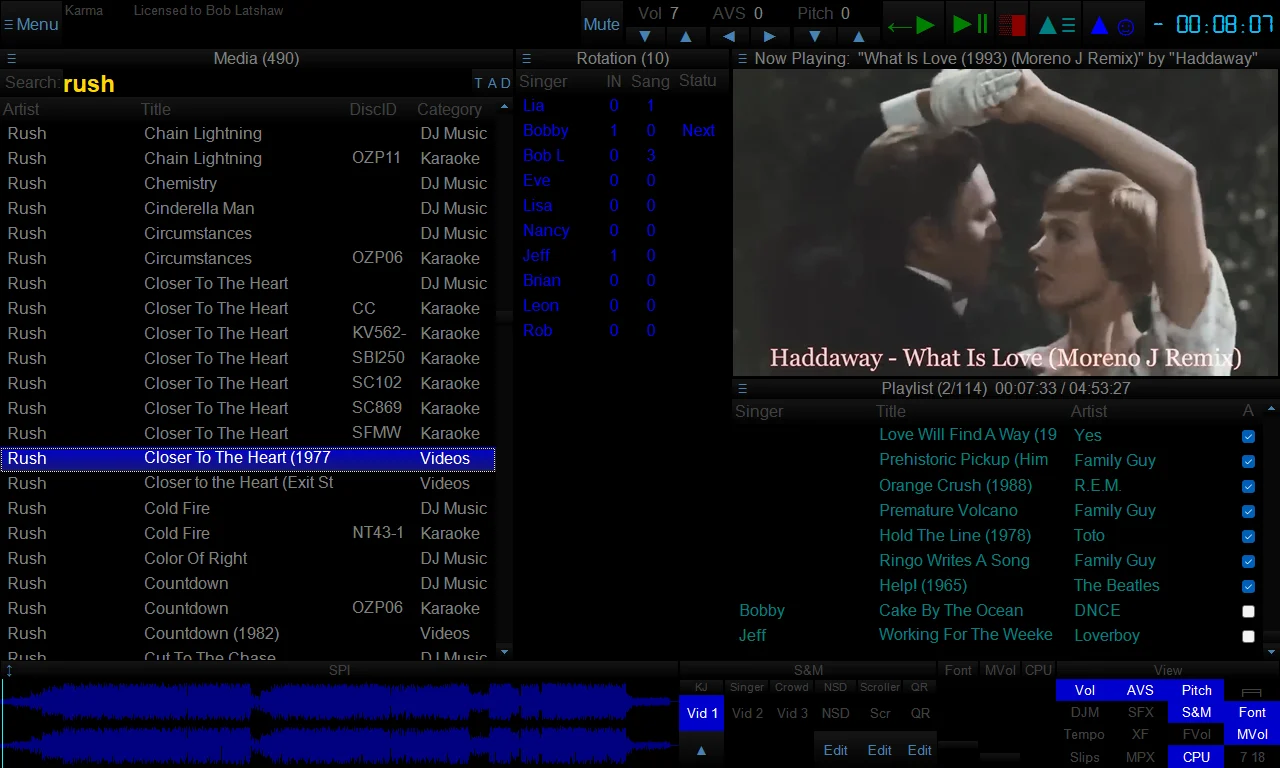Click the T A D search filter

tap(492, 83)
